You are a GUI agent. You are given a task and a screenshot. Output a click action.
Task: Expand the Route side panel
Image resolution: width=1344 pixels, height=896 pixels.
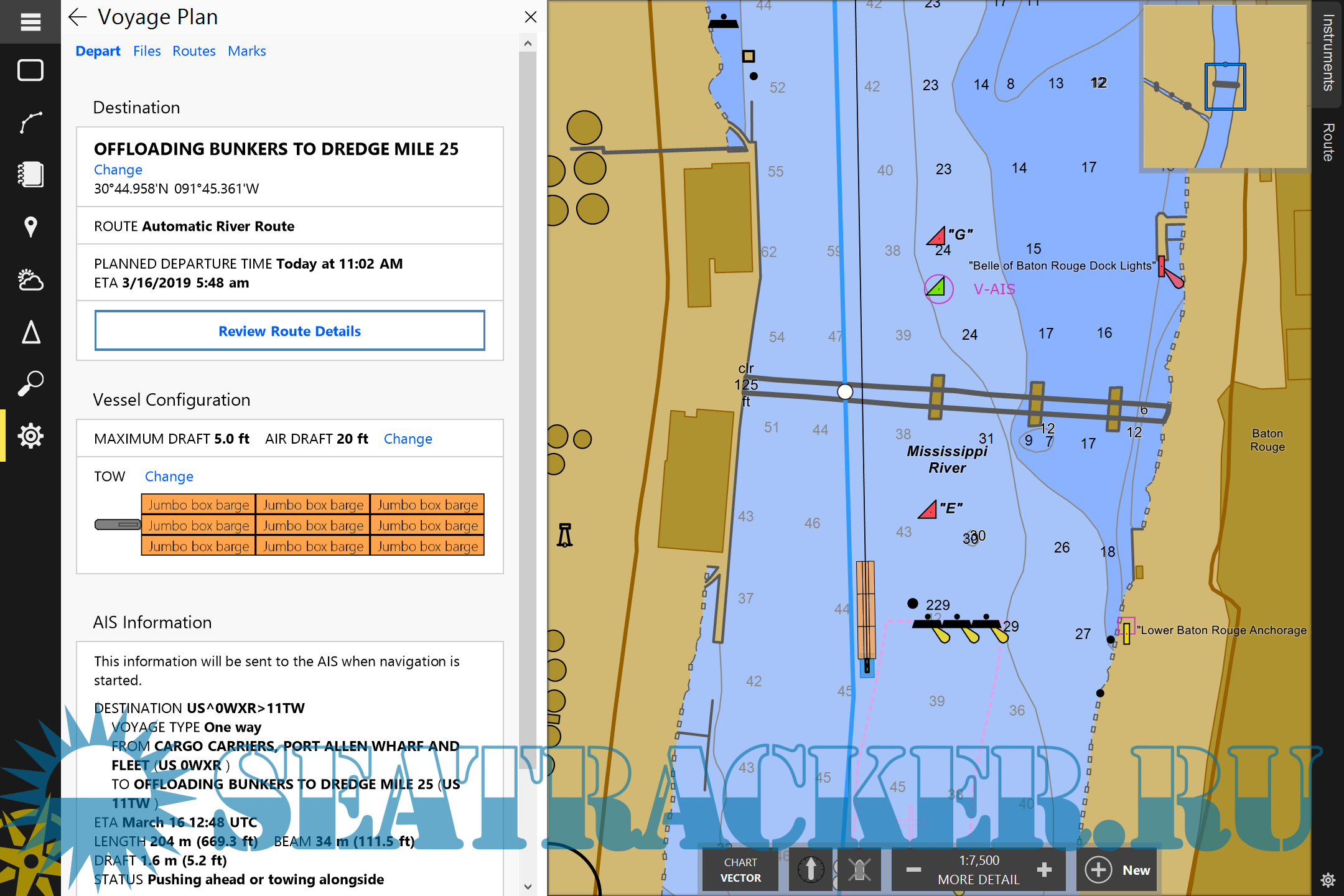tap(1328, 142)
